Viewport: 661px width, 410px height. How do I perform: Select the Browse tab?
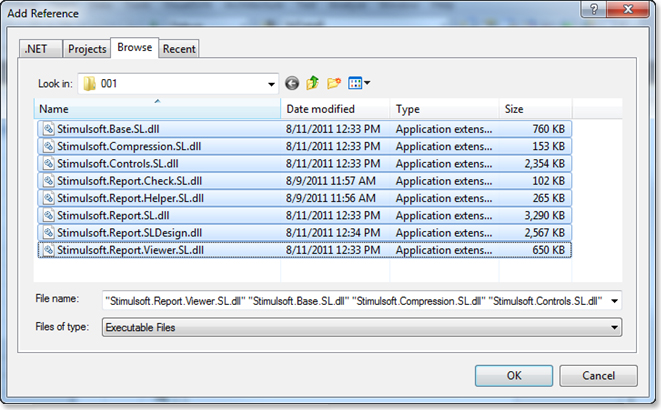(x=134, y=47)
